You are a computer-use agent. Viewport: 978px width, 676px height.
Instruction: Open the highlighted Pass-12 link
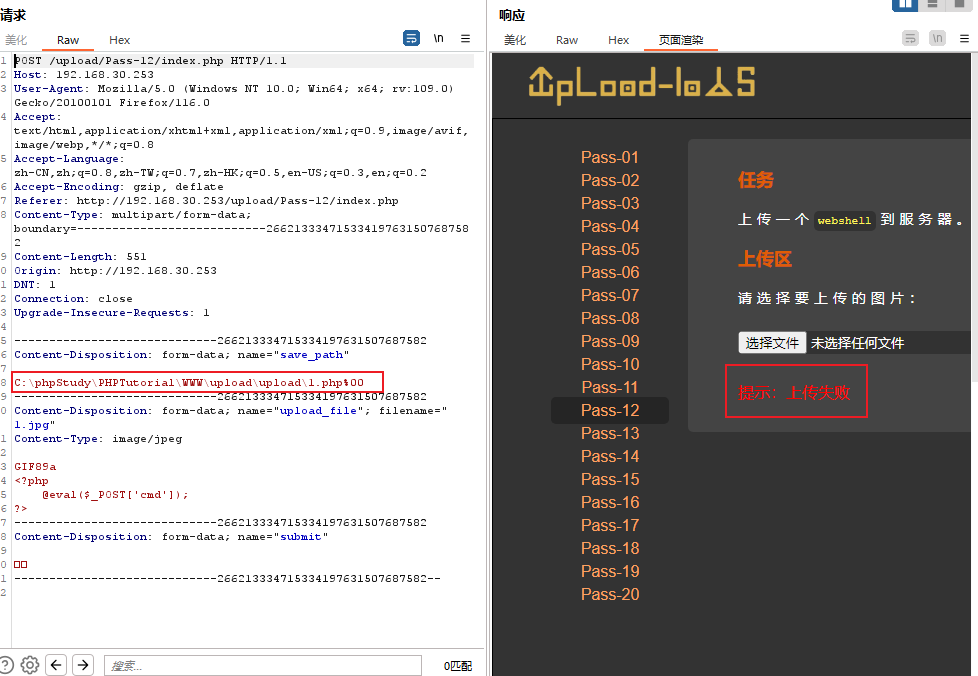coord(609,410)
